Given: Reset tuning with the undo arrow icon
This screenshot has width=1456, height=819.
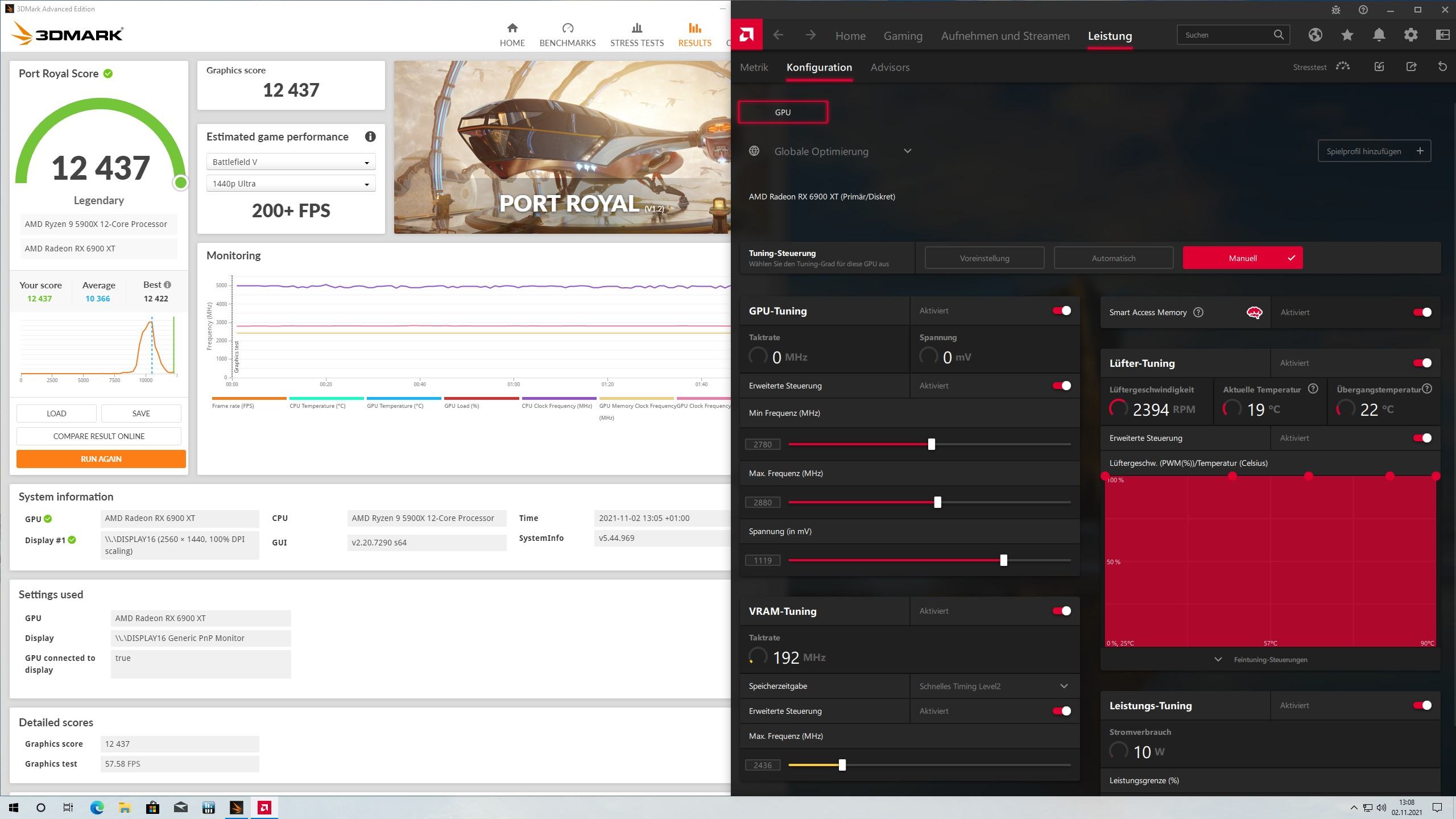Looking at the screenshot, I should tap(1442, 67).
